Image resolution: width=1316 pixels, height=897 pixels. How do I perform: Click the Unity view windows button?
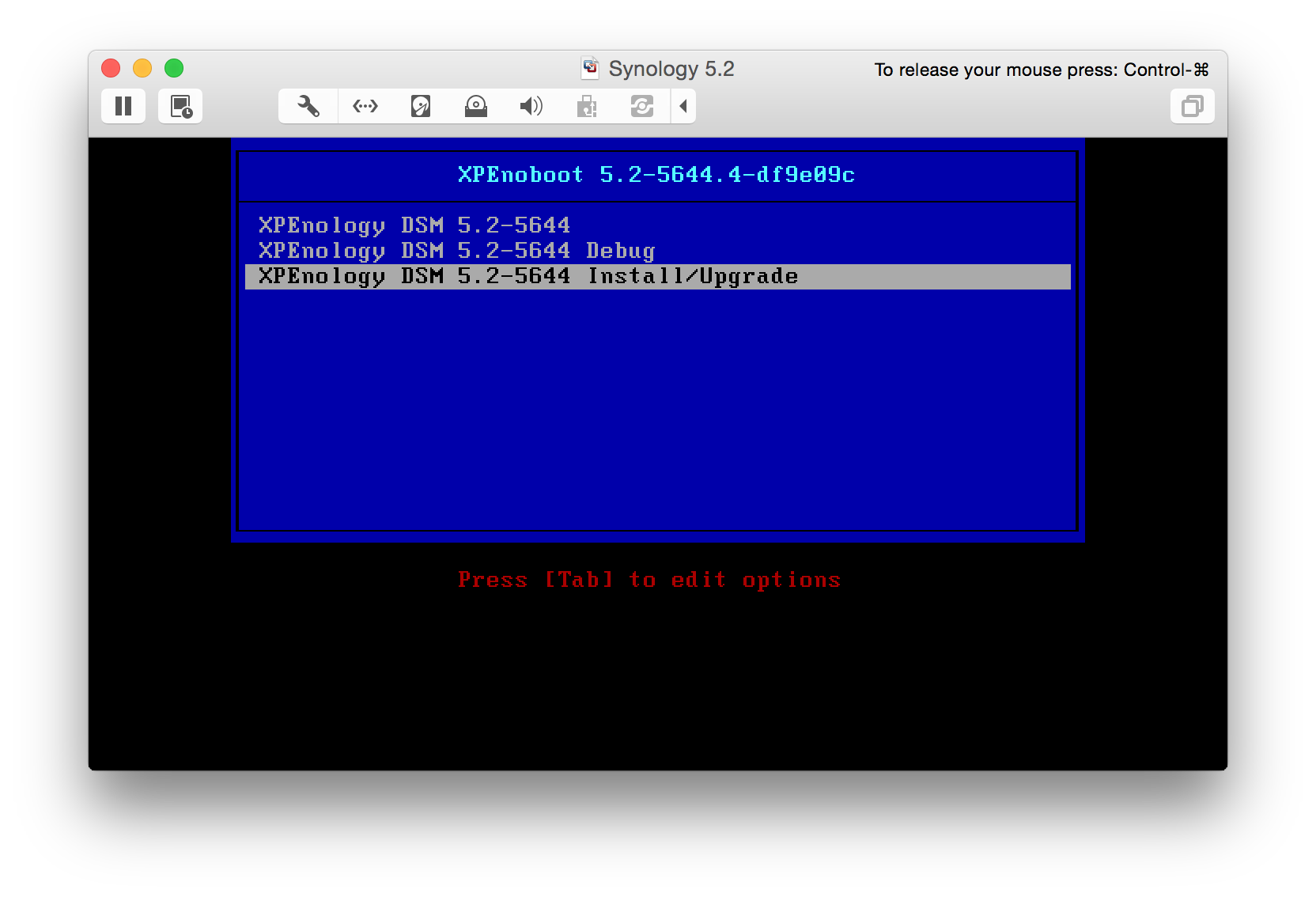[1193, 106]
